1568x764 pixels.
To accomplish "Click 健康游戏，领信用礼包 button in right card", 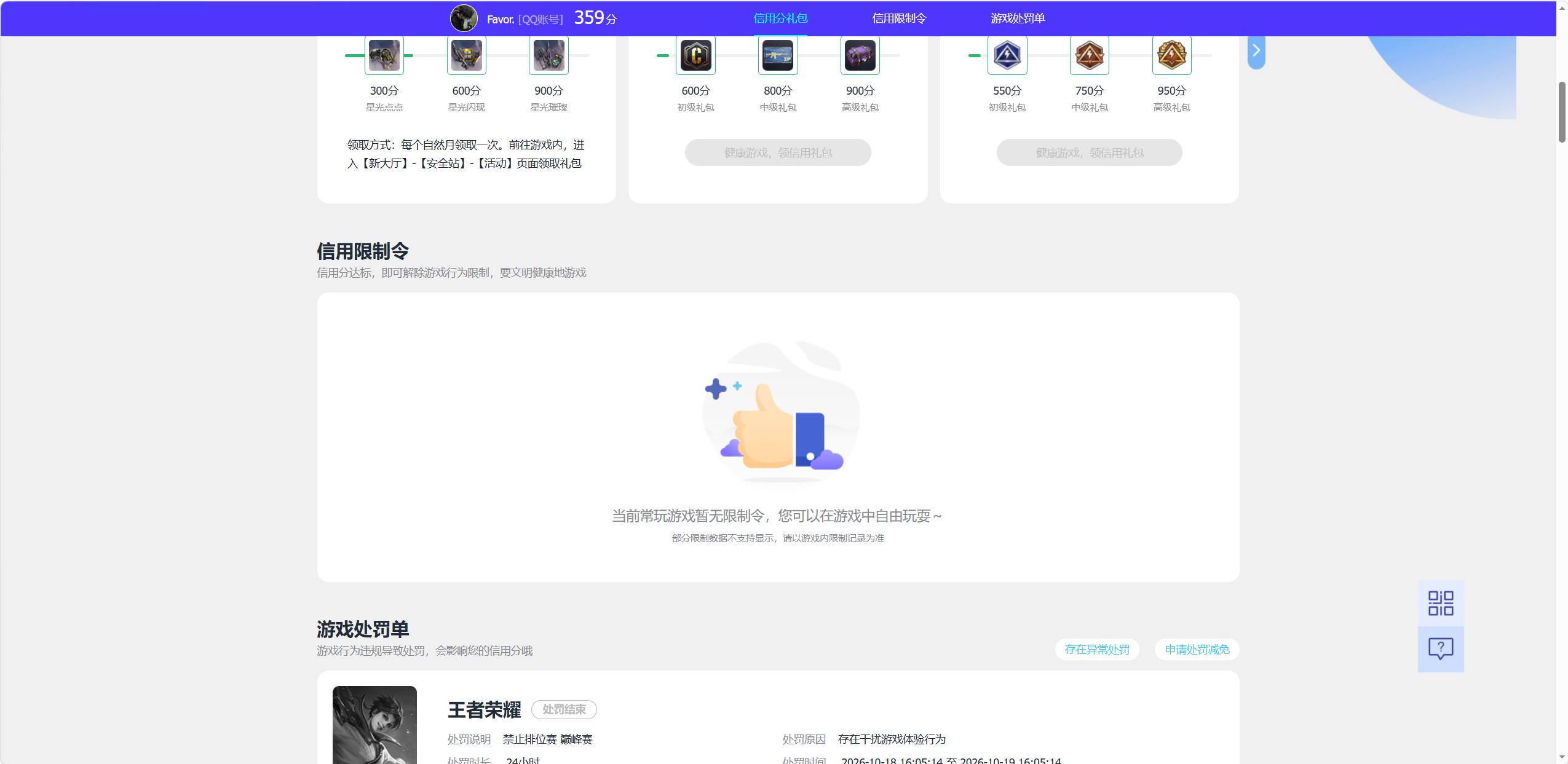I will tap(1090, 152).
